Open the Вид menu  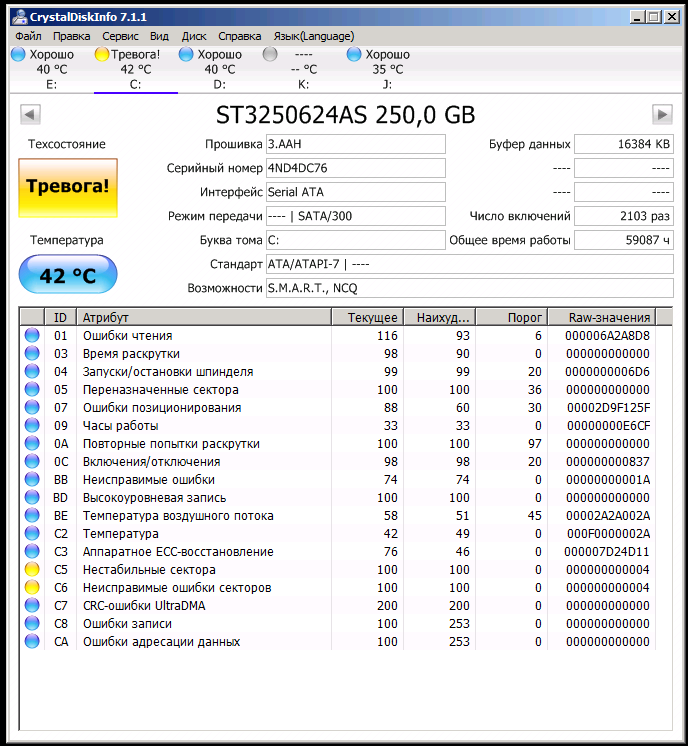coord(159,36)
